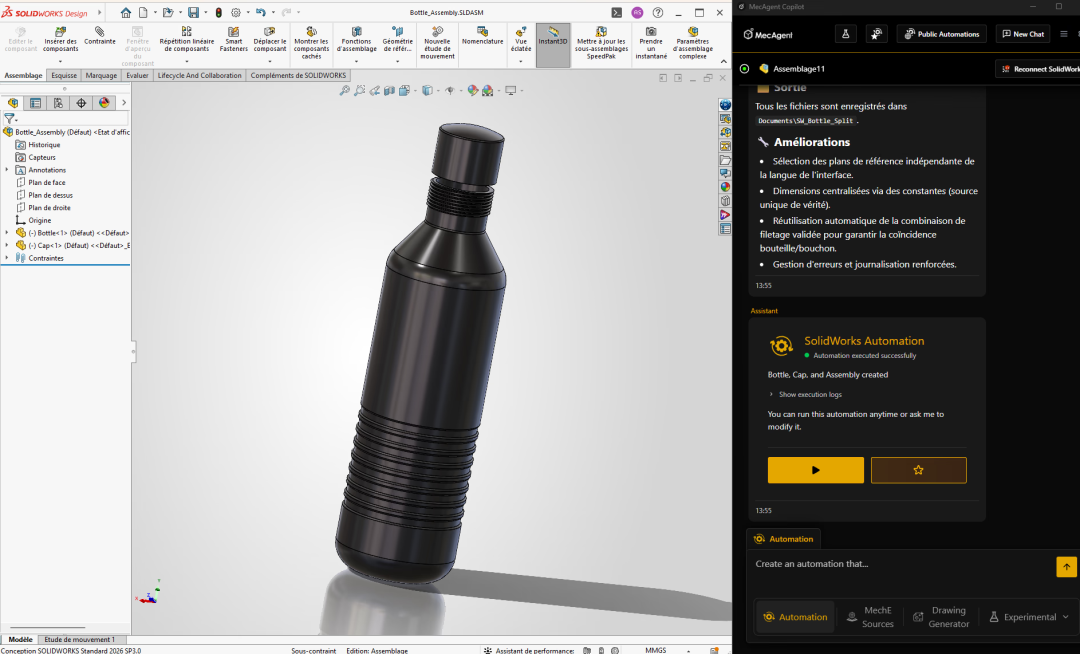Toggle the Instant3D button
1080x654 pixels.
(x=552, y=45)
